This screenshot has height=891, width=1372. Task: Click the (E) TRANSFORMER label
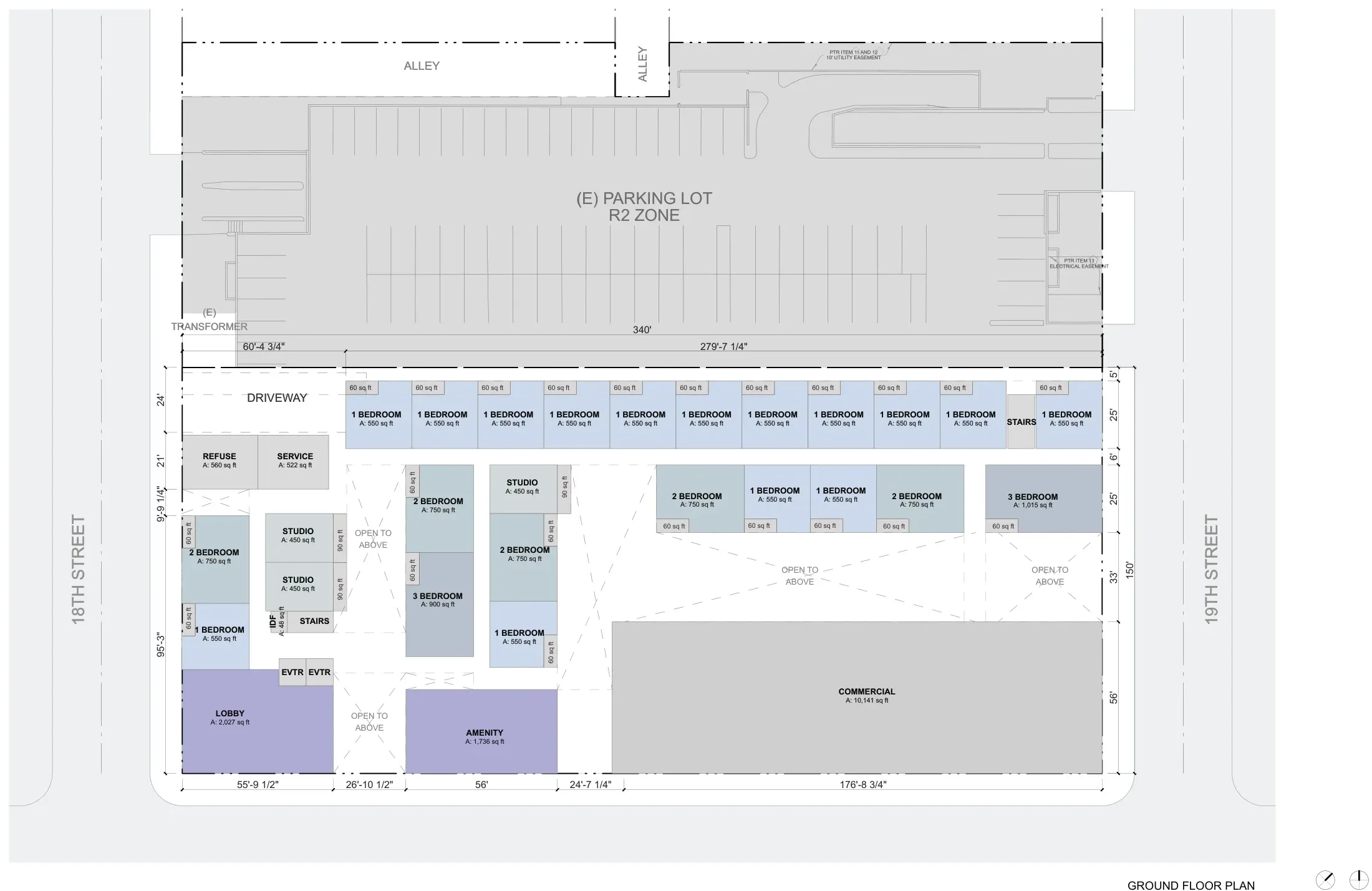click(x=209, y=319)
